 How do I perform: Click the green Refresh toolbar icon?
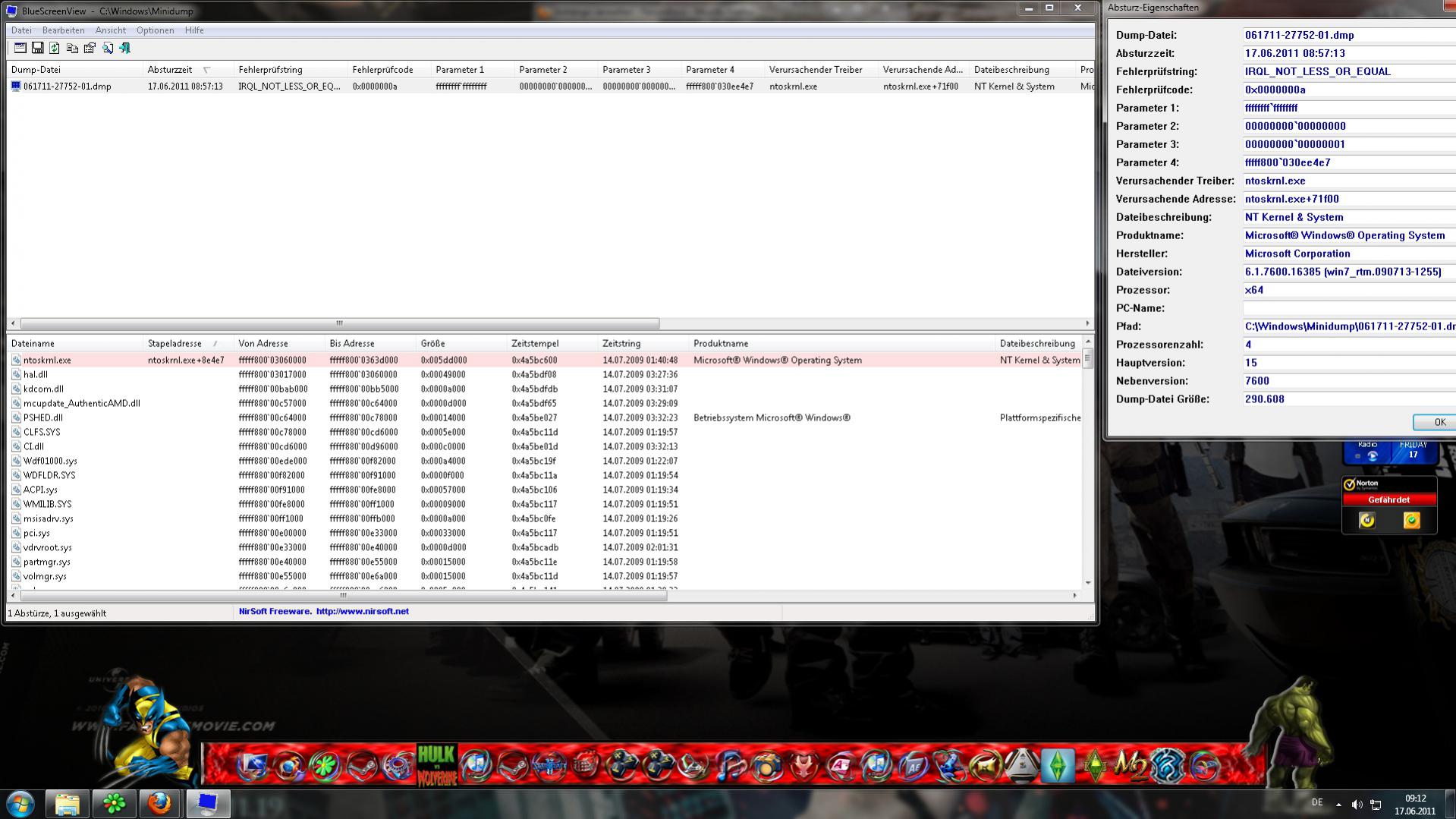coord(55,48)
